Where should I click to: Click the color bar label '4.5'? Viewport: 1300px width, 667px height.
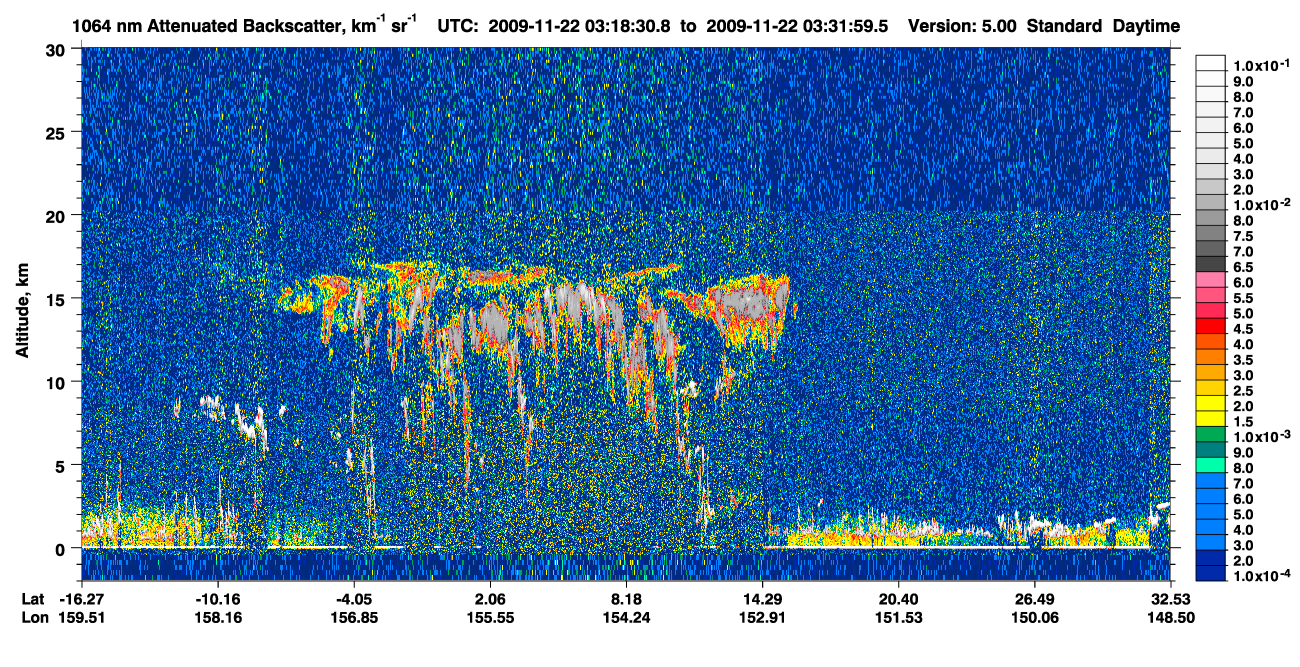click(x=1243, y=328)
